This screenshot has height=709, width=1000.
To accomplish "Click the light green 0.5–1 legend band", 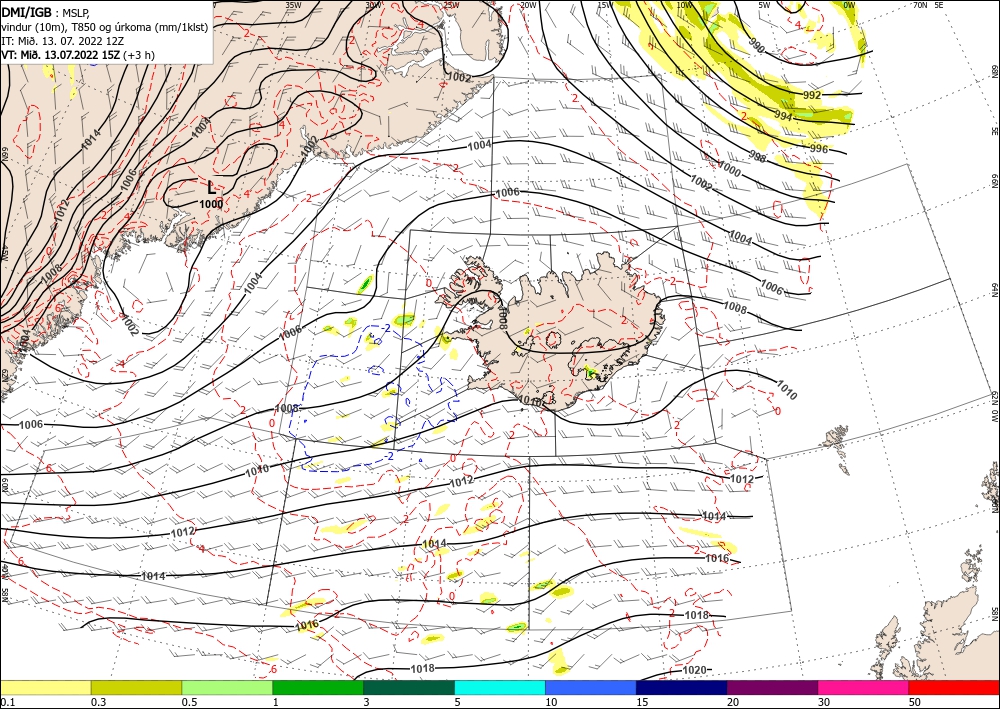I will (x=227, y=687).
